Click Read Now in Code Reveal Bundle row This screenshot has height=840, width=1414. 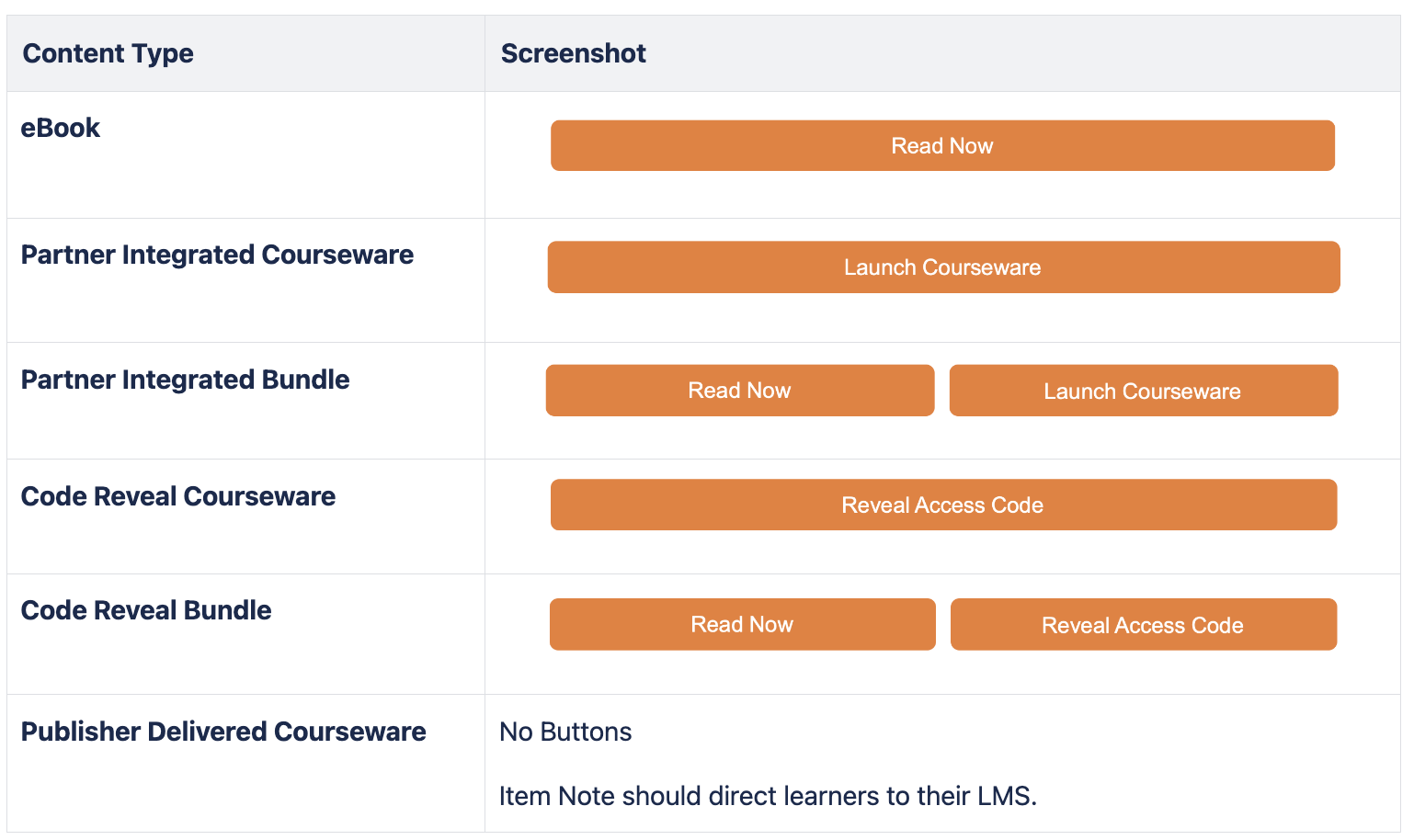point(743,624)
